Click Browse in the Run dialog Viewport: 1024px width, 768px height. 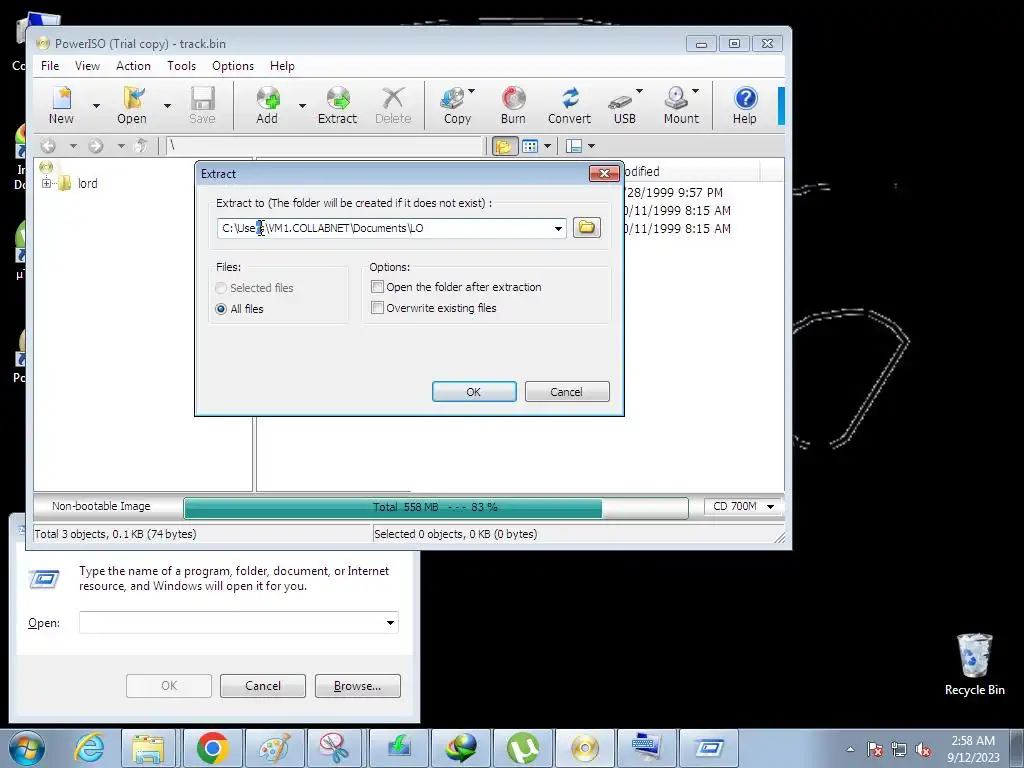pyautogui.click(x=357, y=686)
